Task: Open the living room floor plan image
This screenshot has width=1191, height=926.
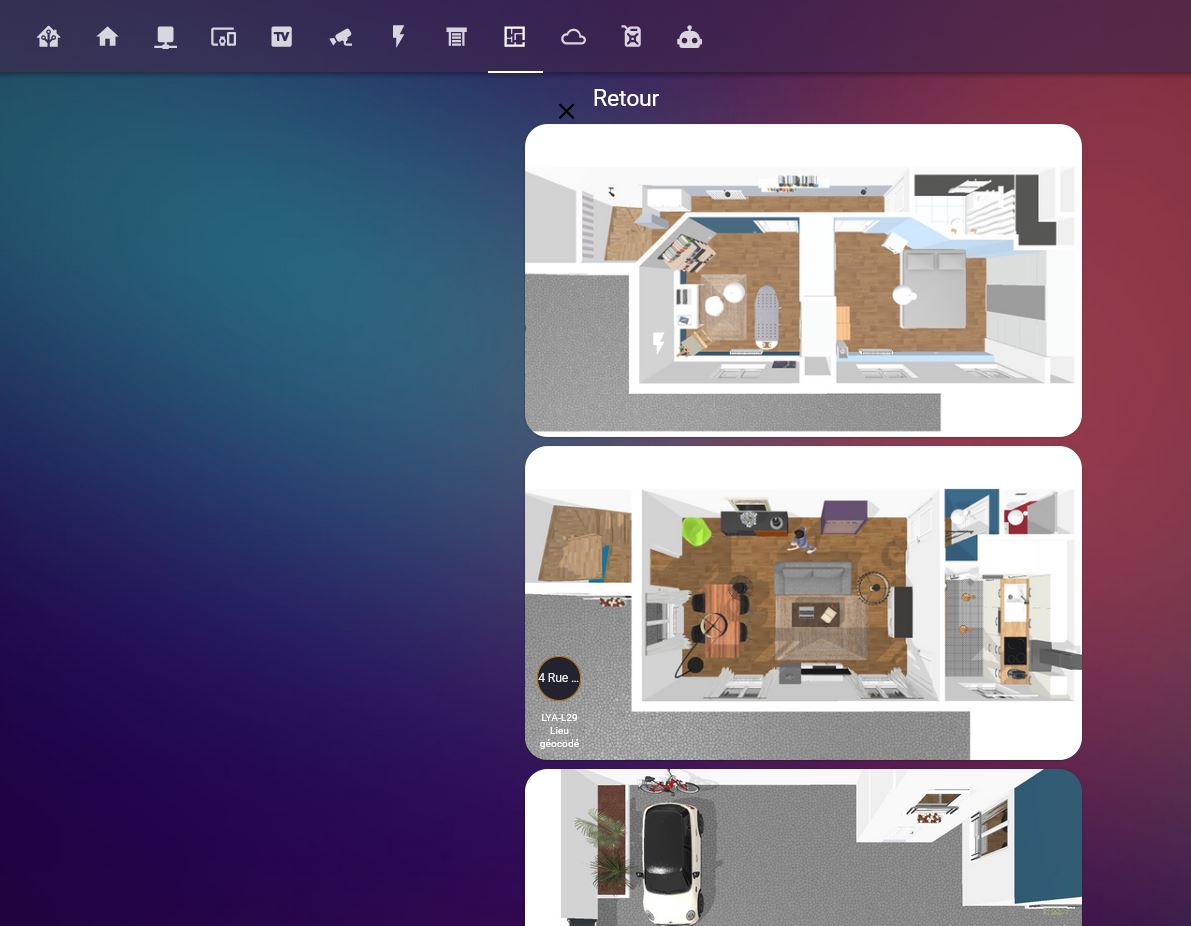Action: [803, 603]
